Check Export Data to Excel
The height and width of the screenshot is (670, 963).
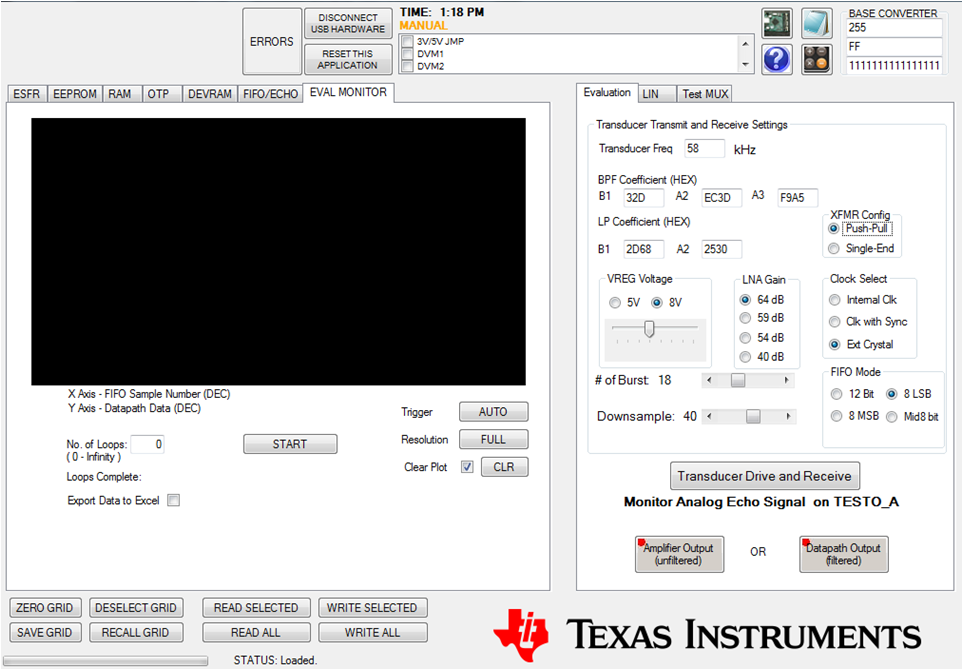point(173,500)
